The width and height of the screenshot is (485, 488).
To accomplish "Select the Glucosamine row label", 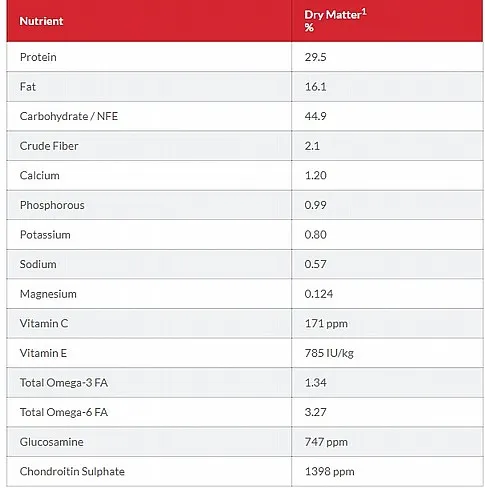I will click(51, 442).
